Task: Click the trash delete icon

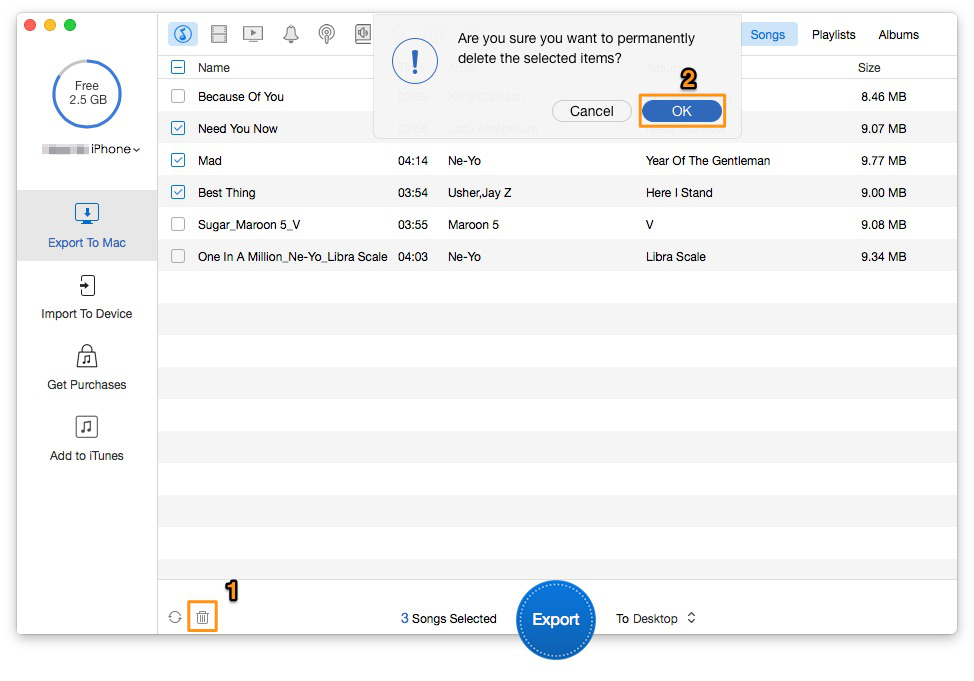Action: [203, 617]
